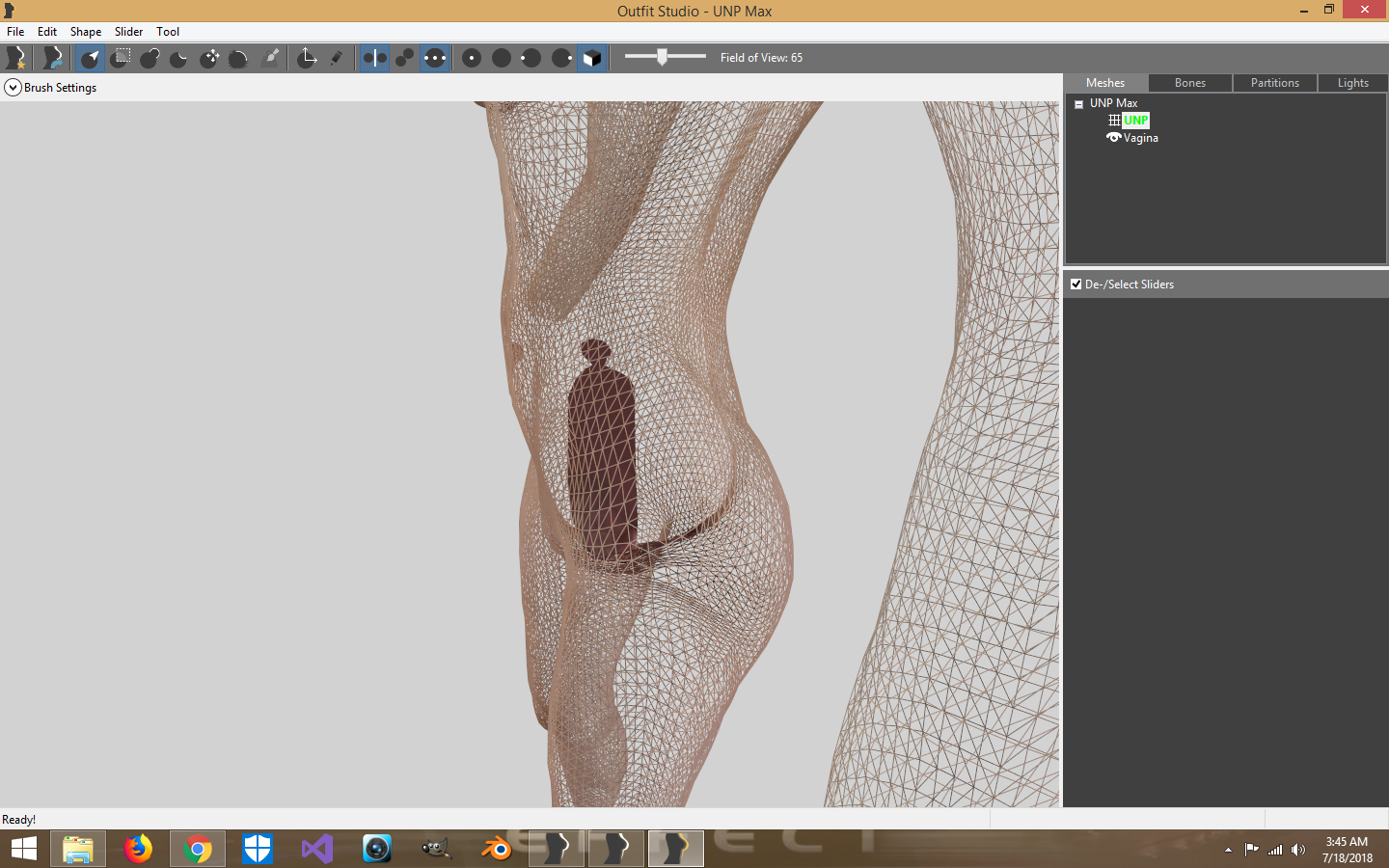Select the Smooth brush tool
Screen dimensions: 1389x868
239,58
